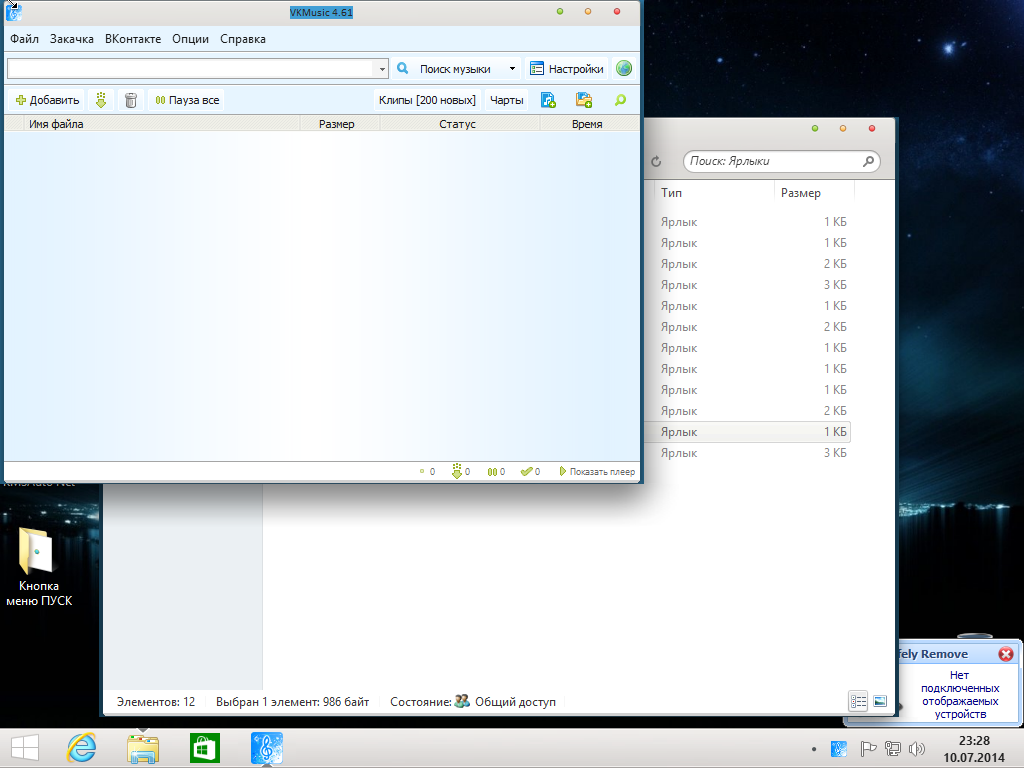This screenshot has height=768, width=1024.
Task: Click the network tray icon
Action: click(x=893, y=749)
